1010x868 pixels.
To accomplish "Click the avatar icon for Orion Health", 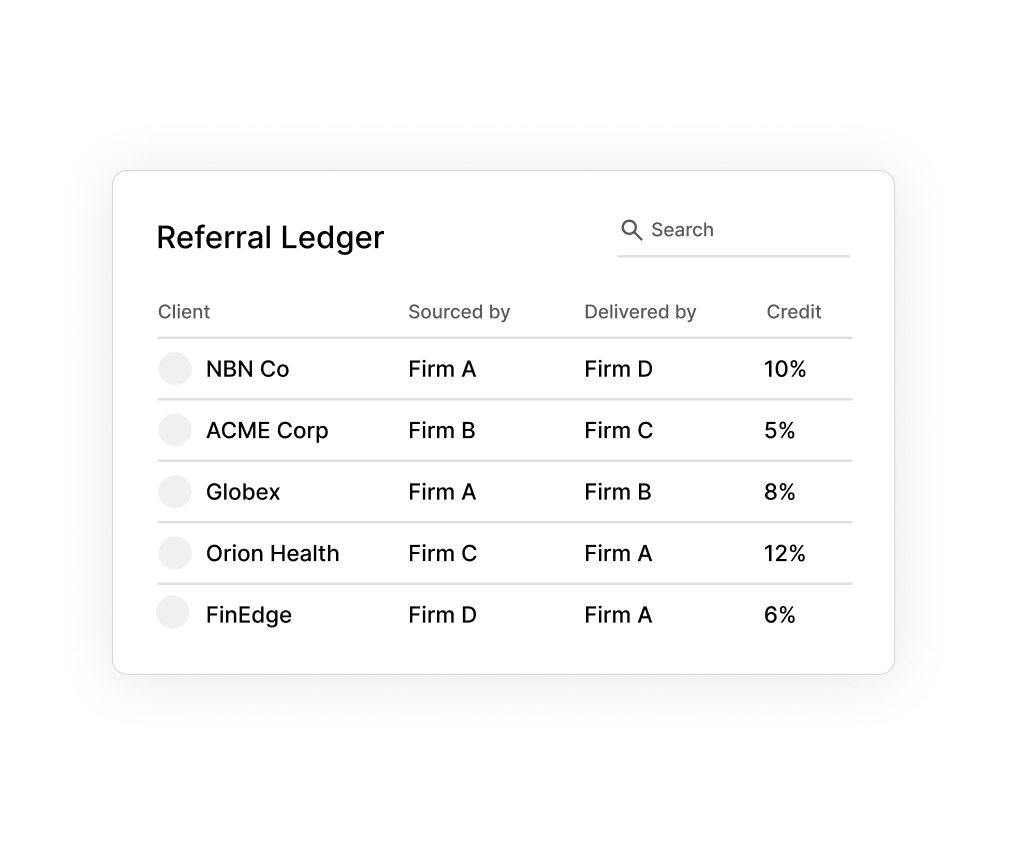I will click(x=175, y=552).
